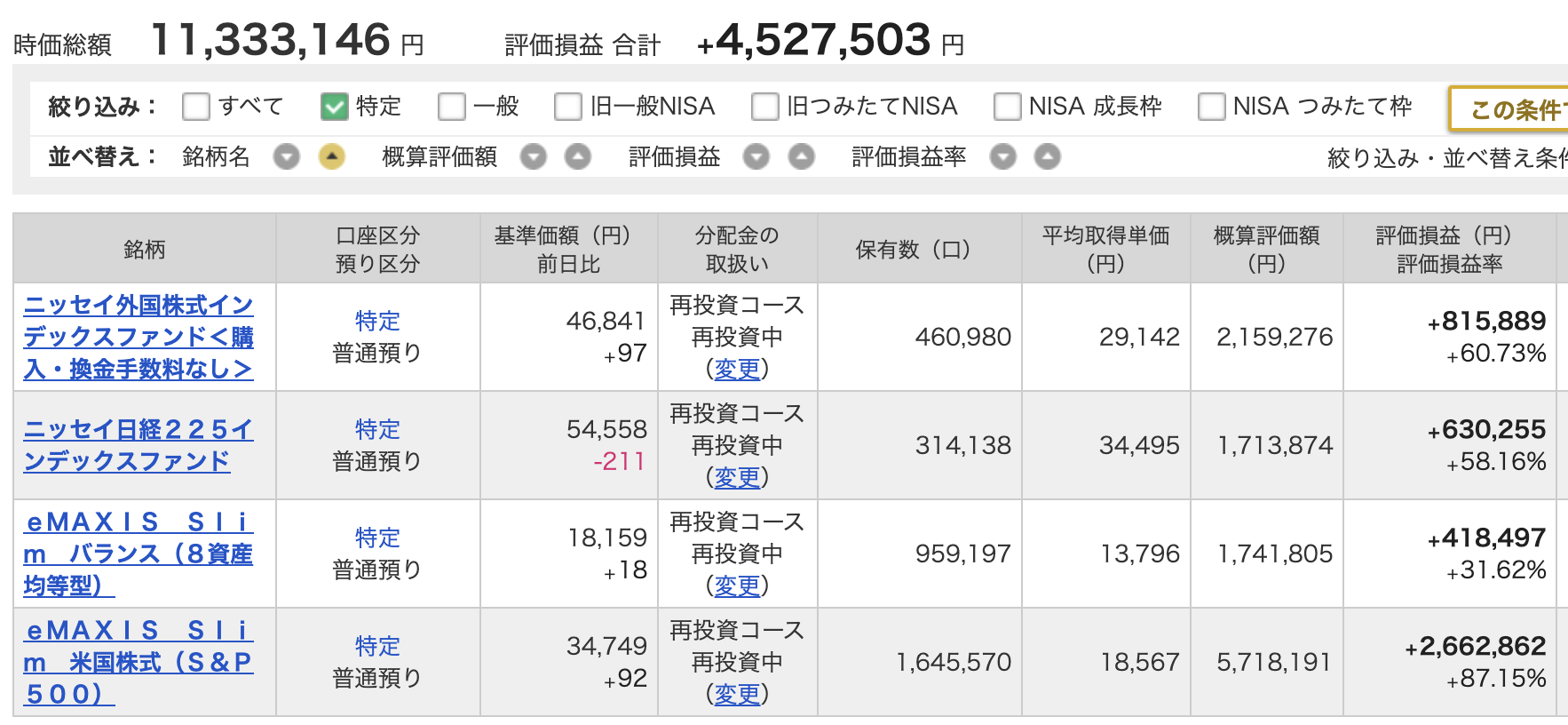Open ニッセイ日経225インデックスファンド link
Viewport: 1568px width, 725px height.
[x=139, y=444]
